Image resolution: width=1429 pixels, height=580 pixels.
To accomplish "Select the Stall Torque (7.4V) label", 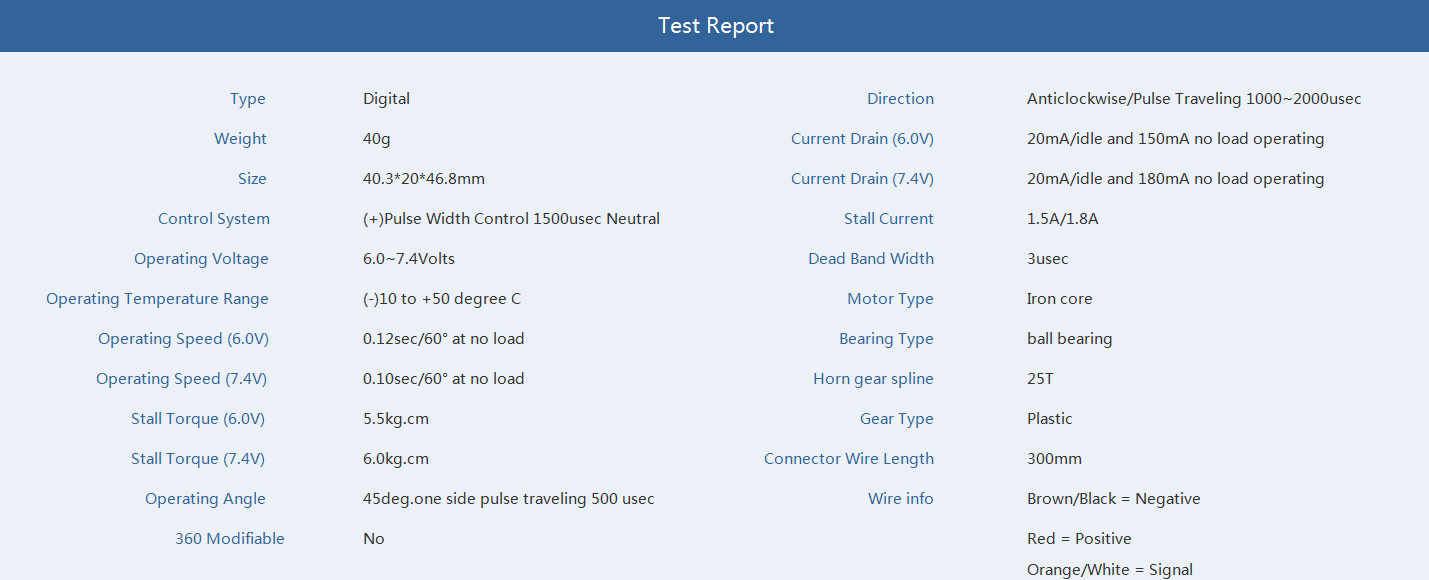I will point(198,459).
